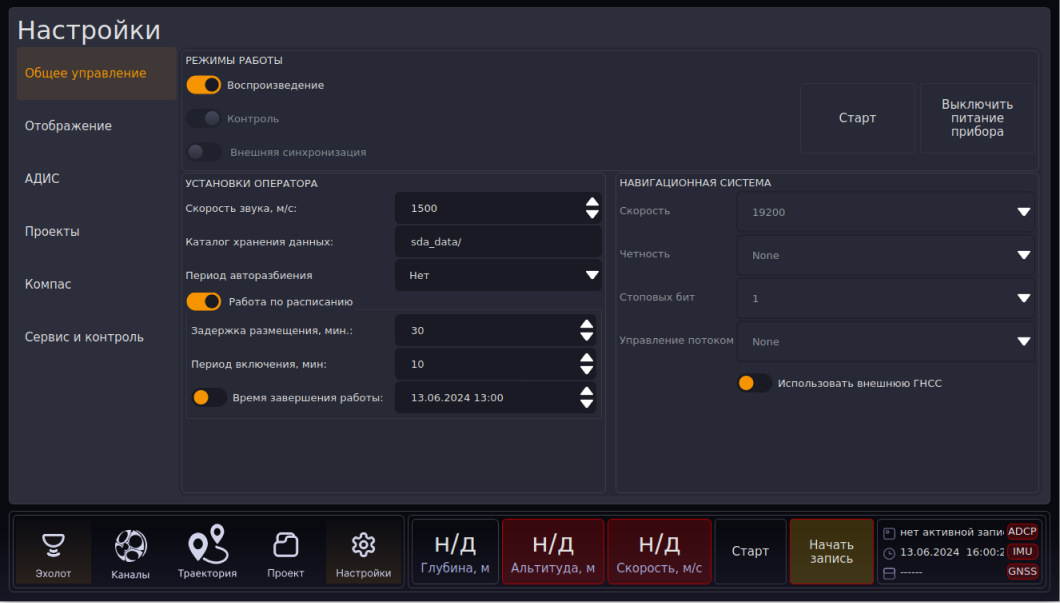Toggle Внешняя синхронизация switch
Viewport: 1060px width, 603px height.
203,152
